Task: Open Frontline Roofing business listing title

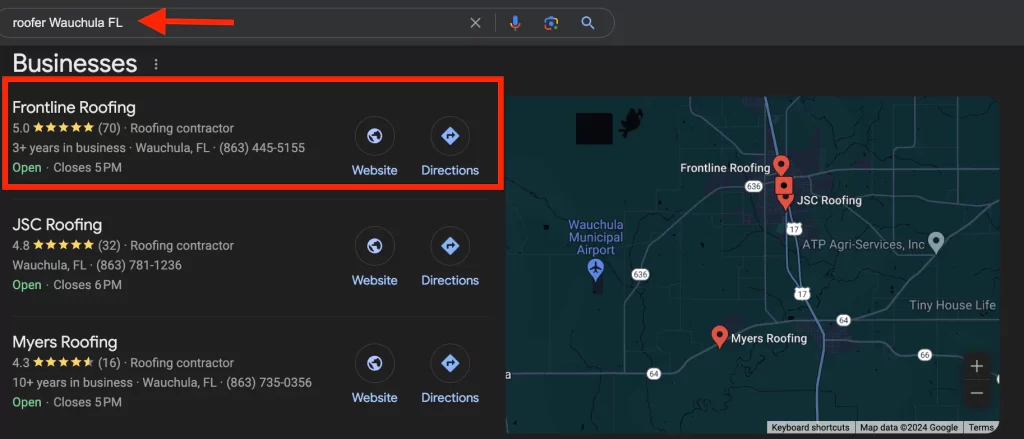Action: tap(74, 108)
